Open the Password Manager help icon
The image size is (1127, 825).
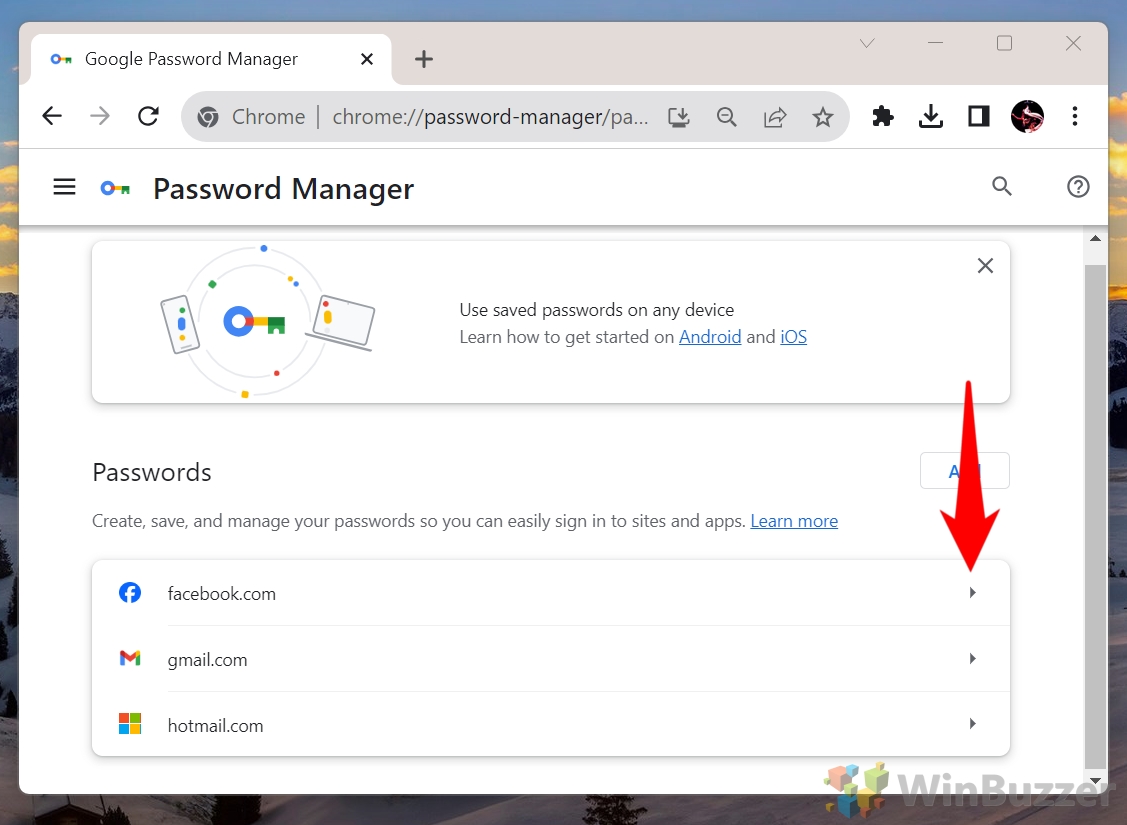click(x=1078, y=187)
